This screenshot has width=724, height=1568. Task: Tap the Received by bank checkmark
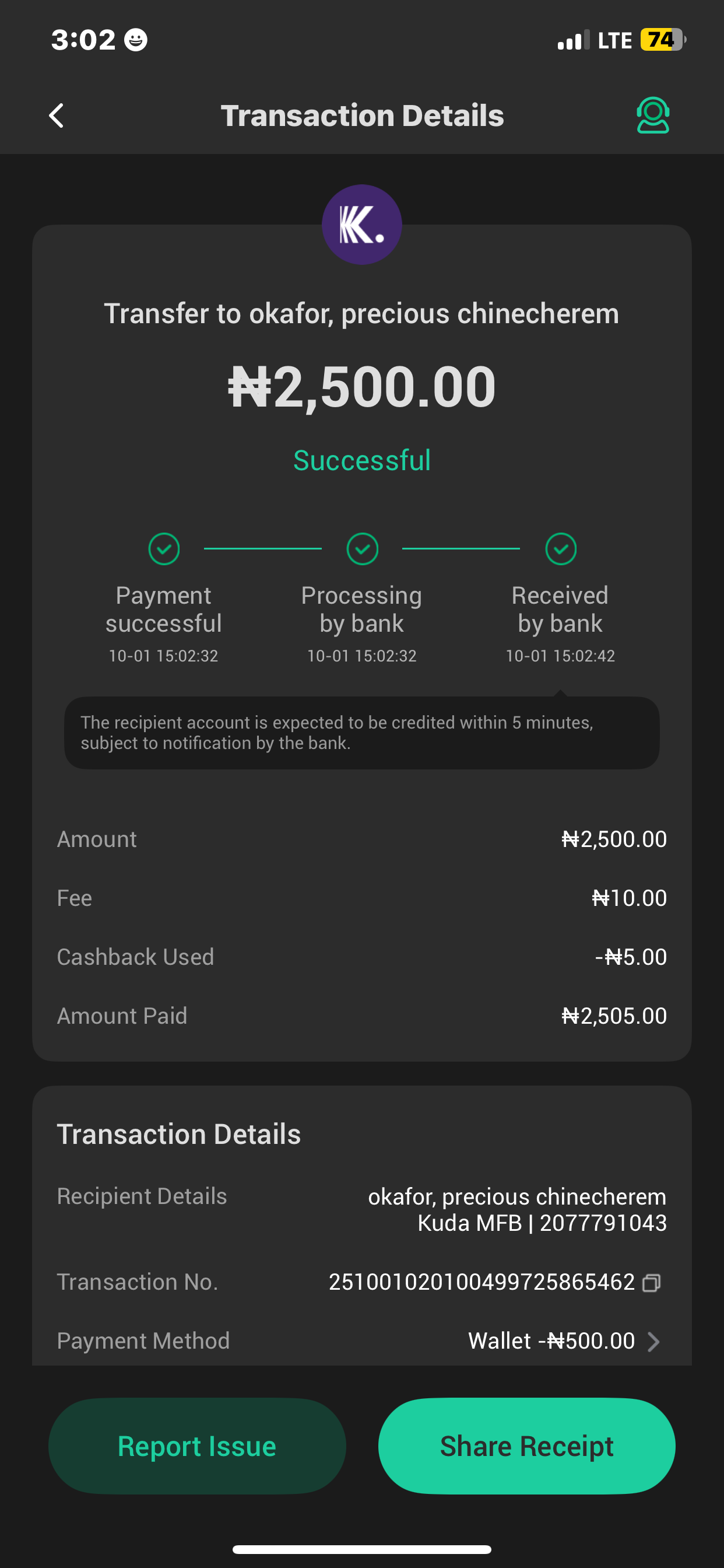560,548
